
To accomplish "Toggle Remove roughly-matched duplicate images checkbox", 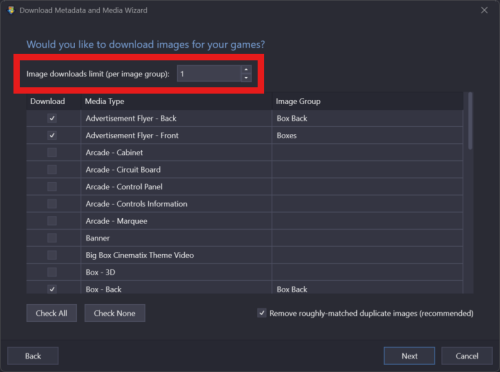I will point(262,313).
